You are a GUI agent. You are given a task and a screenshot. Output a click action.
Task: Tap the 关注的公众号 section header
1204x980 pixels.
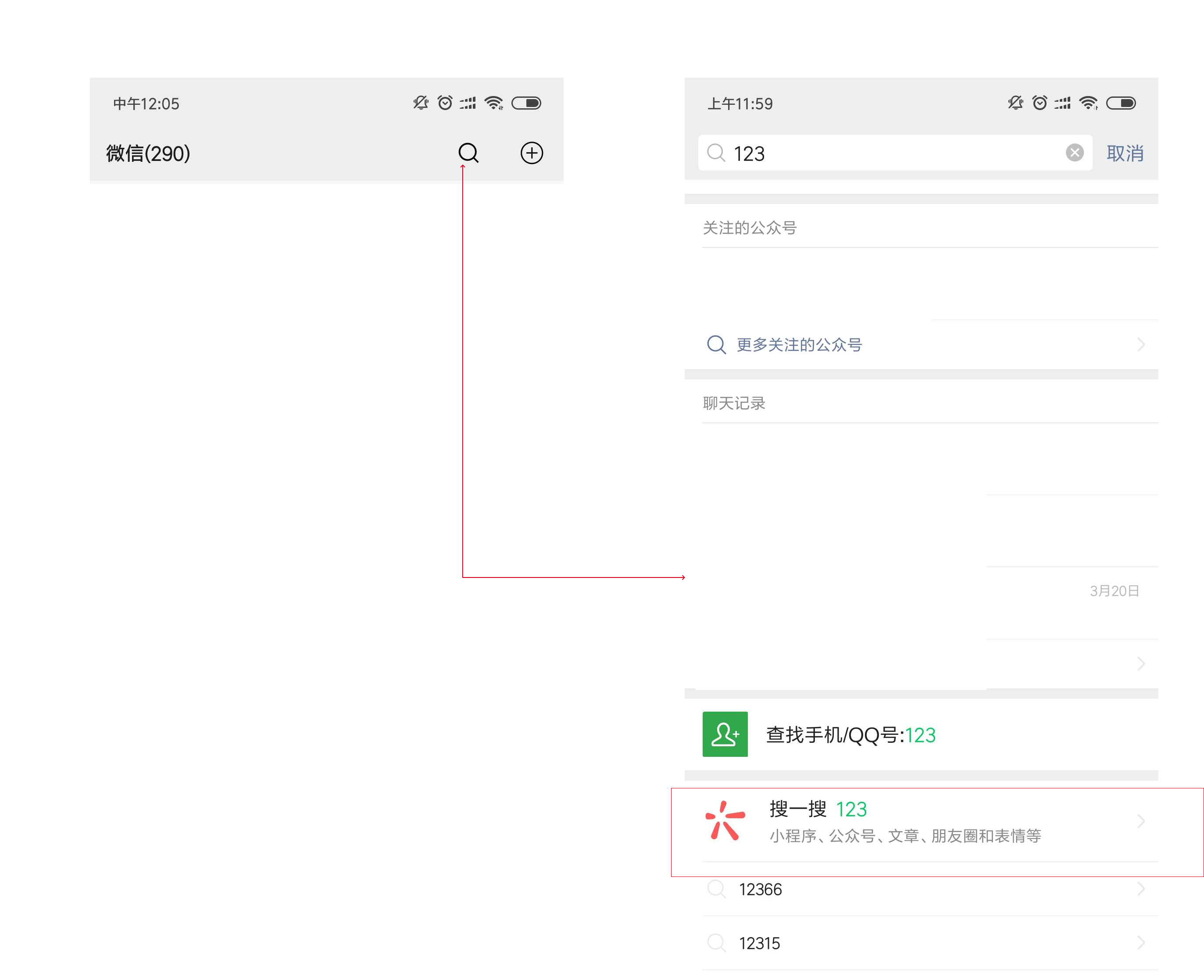pos(750,228)
